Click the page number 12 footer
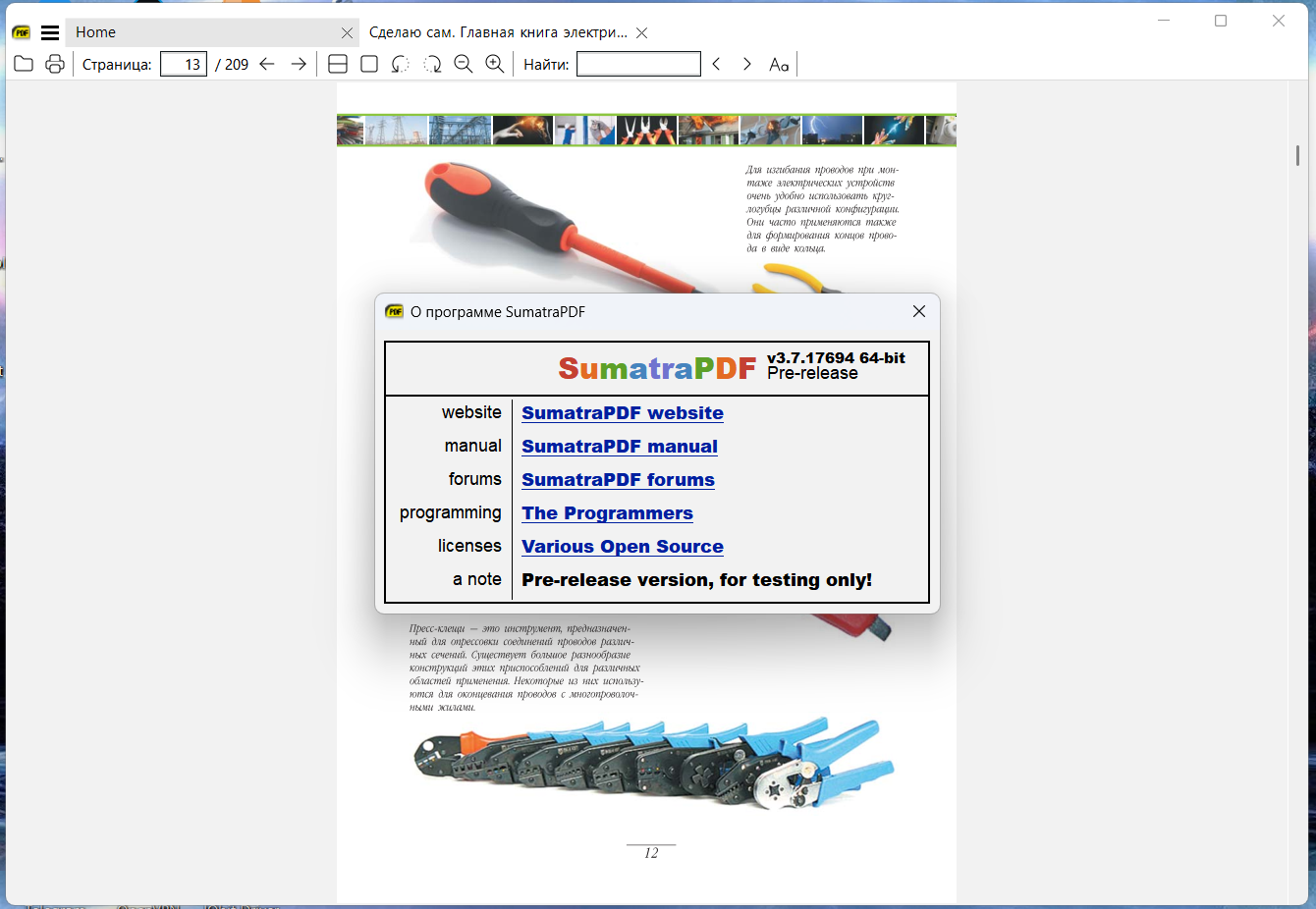Image resolution: width=1316 pixels, height=909 pixels. point(651,853)
